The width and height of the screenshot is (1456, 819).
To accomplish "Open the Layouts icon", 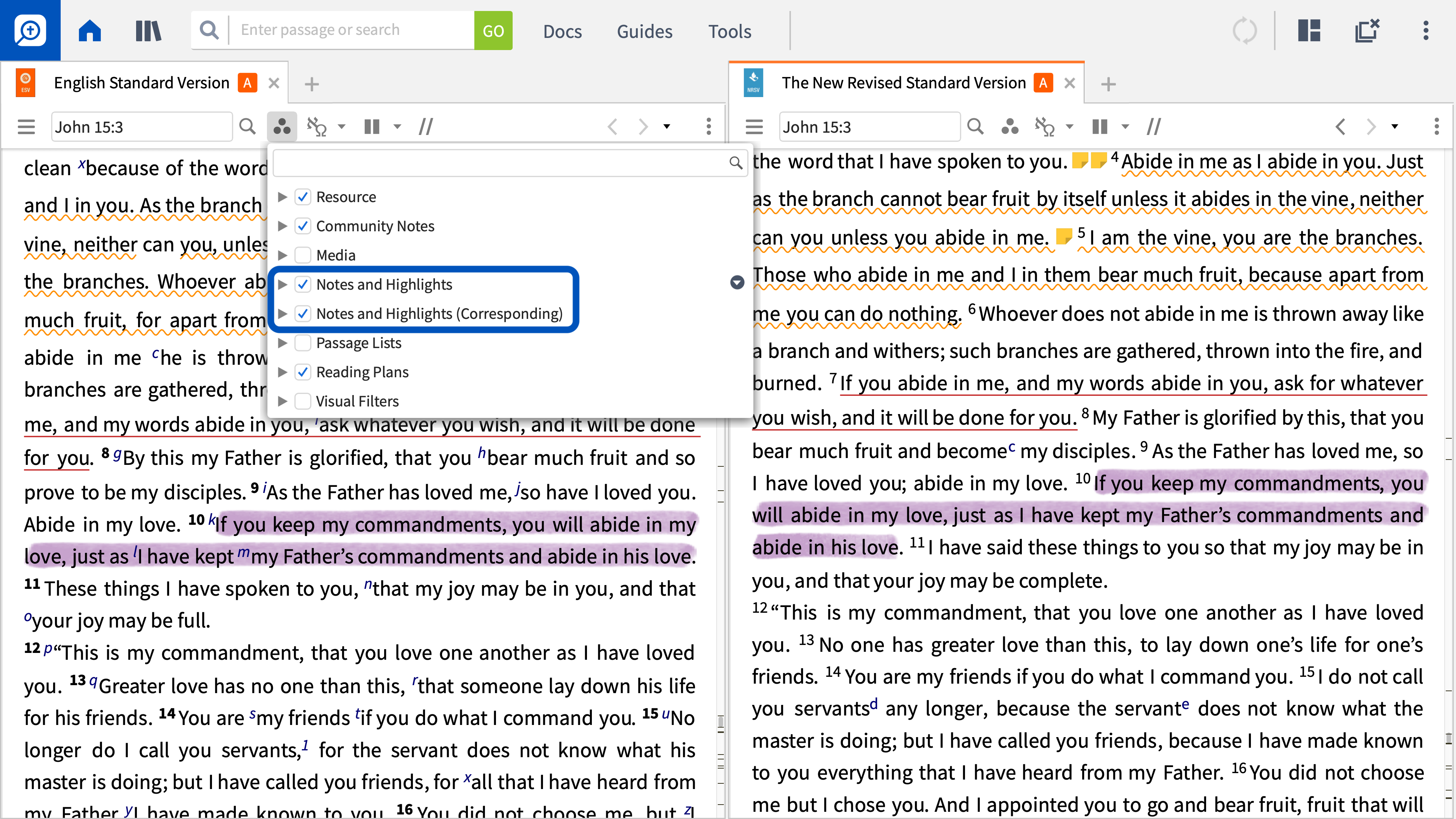I will (x=1309, y=30).
